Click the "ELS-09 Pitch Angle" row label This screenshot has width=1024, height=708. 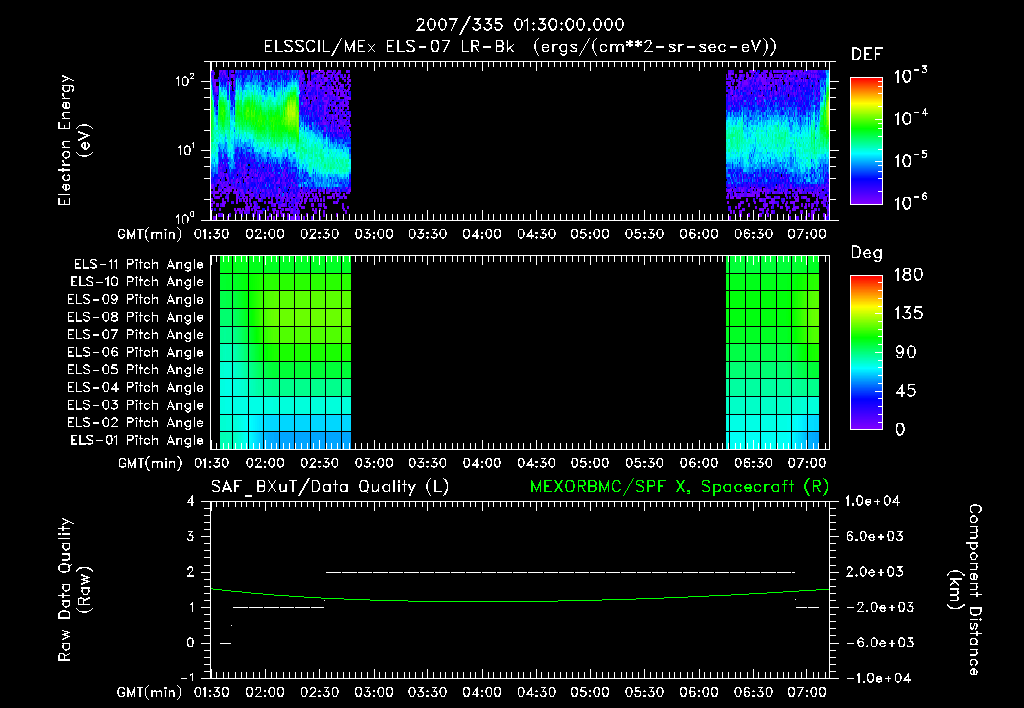pyautogui.click(x=136, y=300)
